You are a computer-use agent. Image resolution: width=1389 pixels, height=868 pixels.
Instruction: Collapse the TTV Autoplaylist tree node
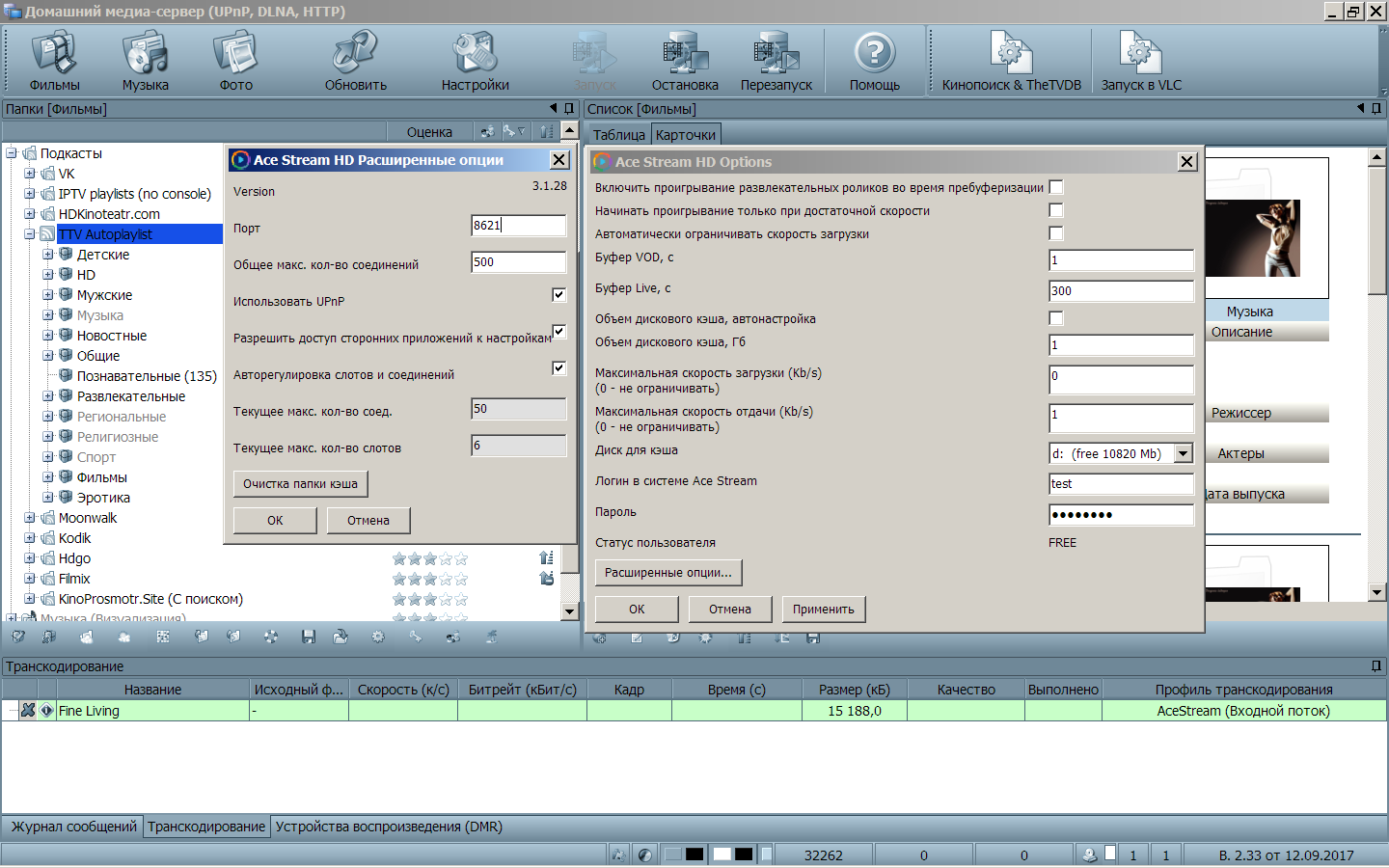(30, 234)
